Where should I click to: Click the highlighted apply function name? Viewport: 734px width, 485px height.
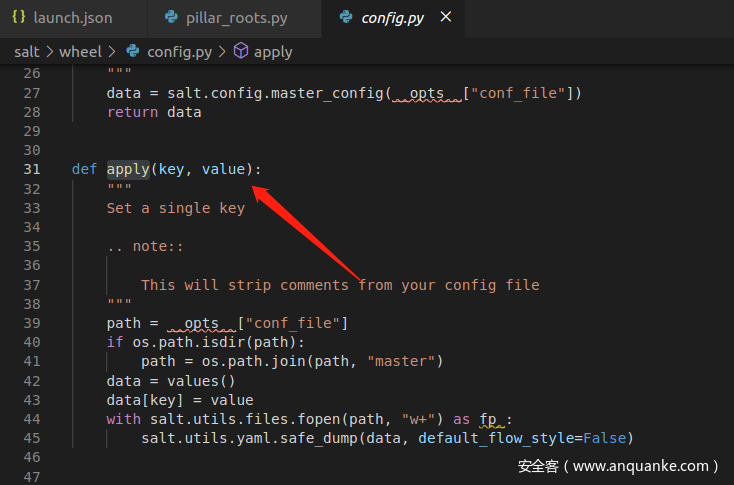pos(128,169)
